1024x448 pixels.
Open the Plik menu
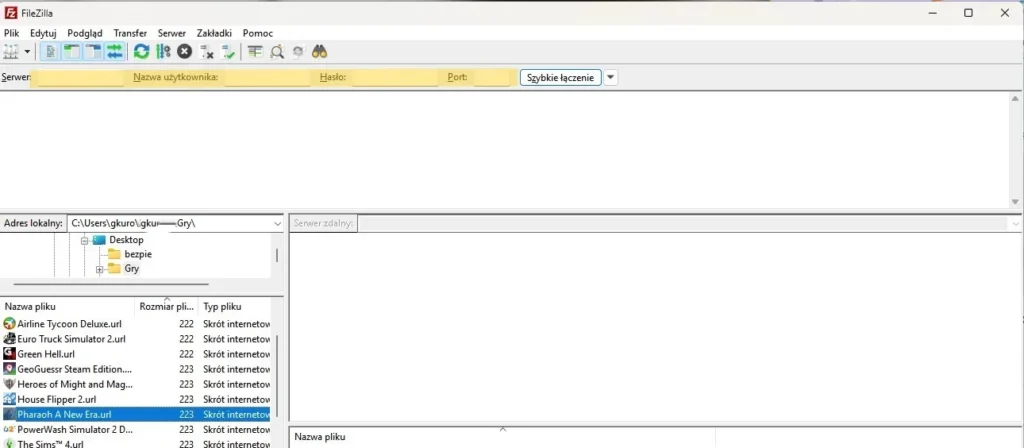click(x=12, y=33)
